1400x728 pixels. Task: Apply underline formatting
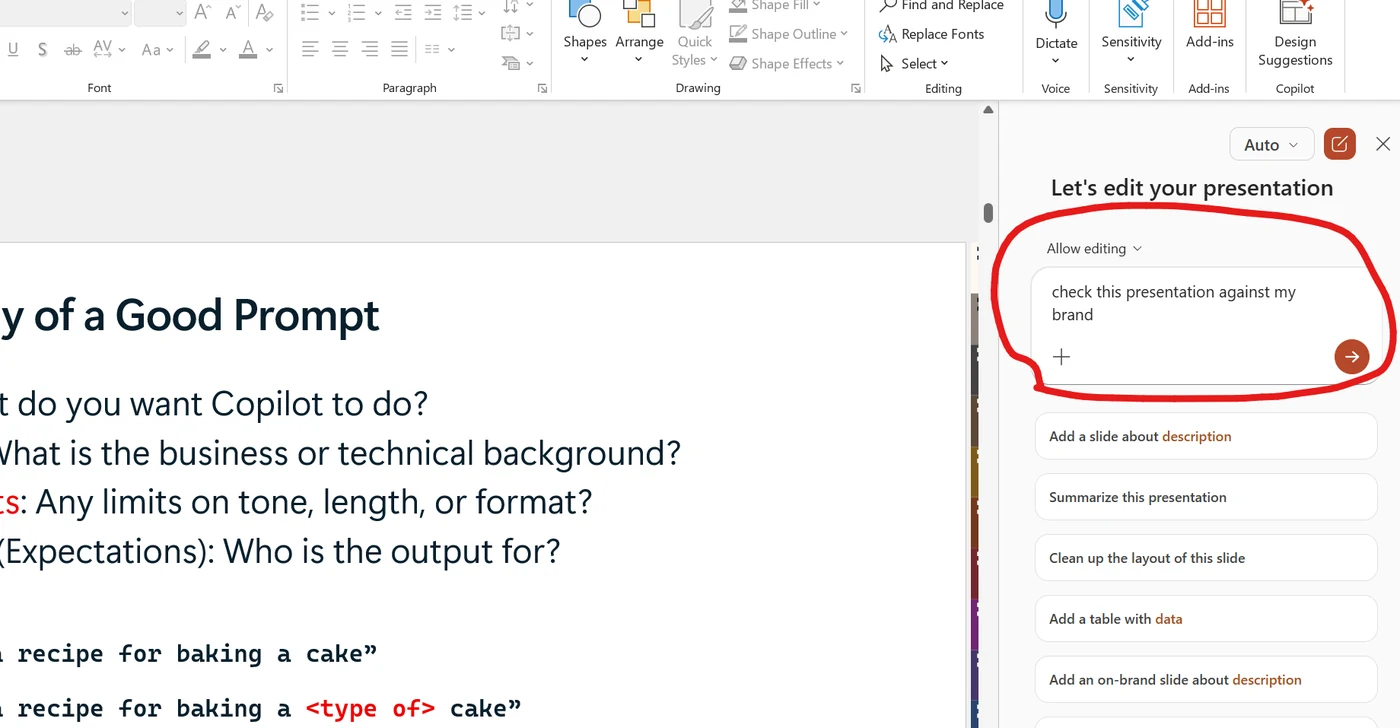(x=13, y=49)
